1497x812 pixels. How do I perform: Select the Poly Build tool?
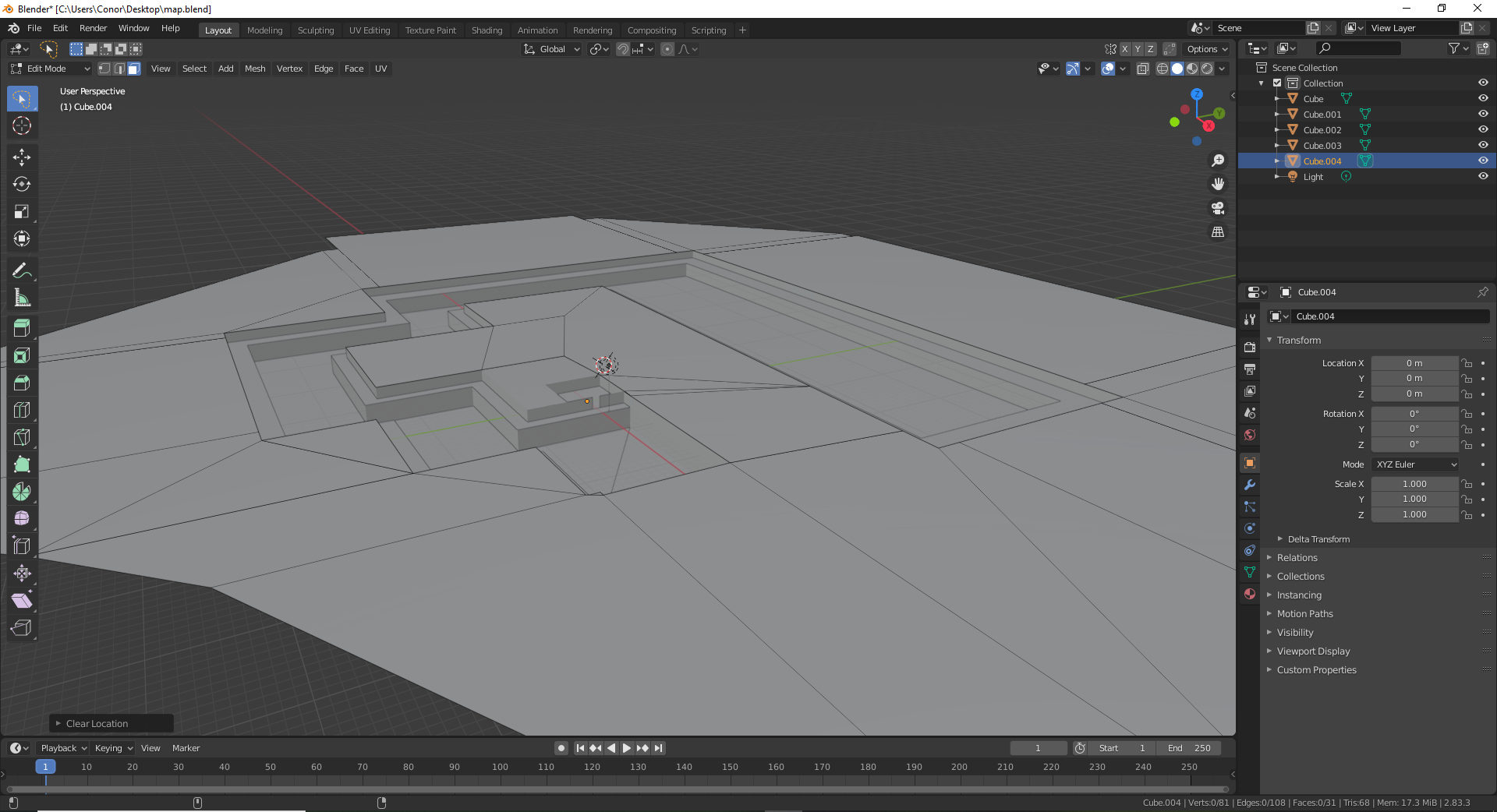coord(22,465)
